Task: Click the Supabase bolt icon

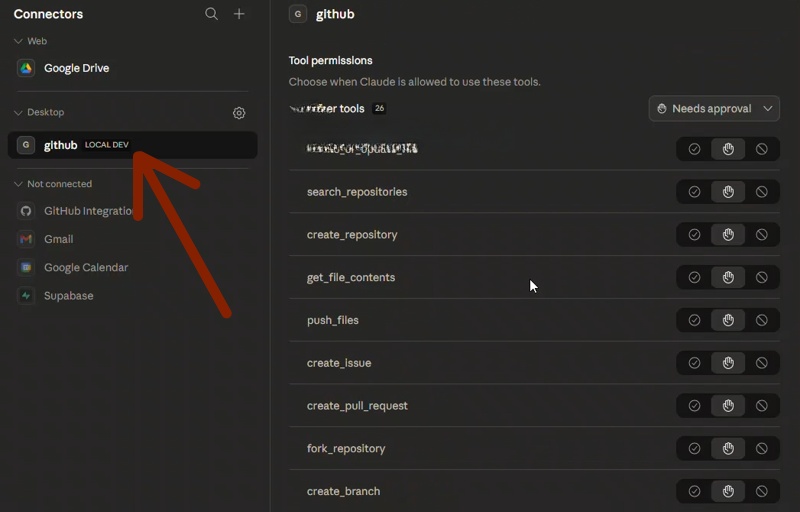Action: point(26,295)
